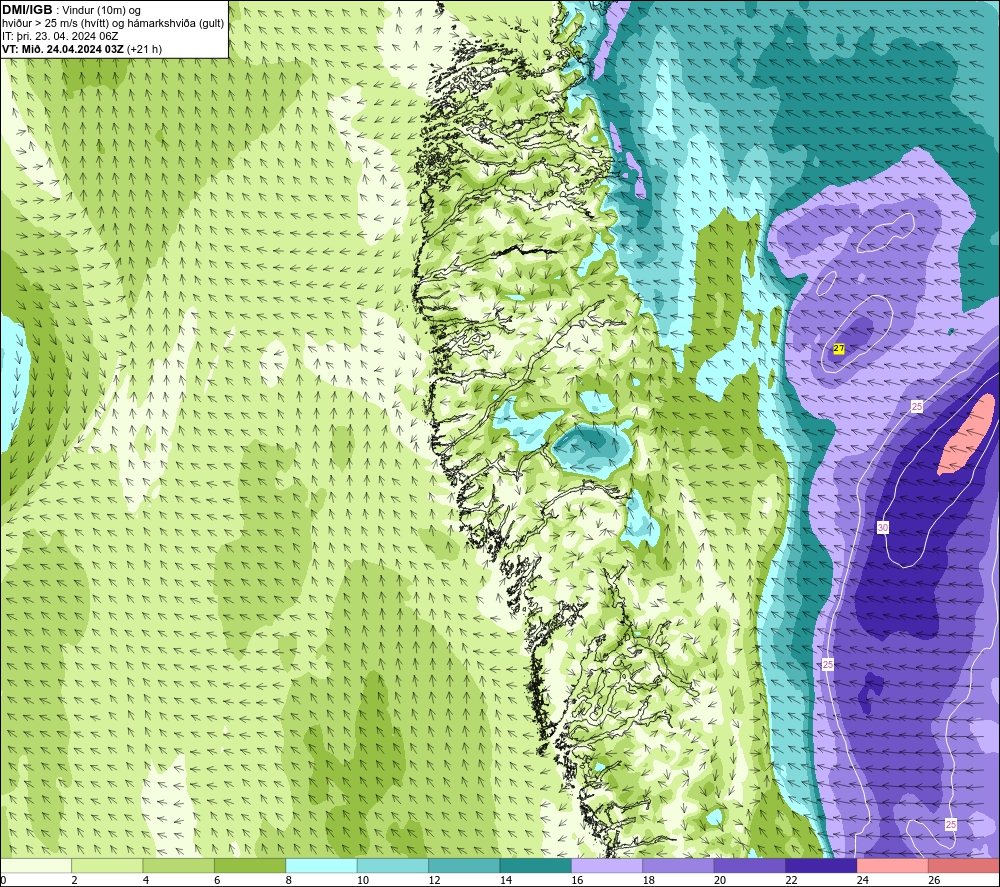Click the legend number 10
Screen dimensions: 1000x887
[x=363, y=880]
